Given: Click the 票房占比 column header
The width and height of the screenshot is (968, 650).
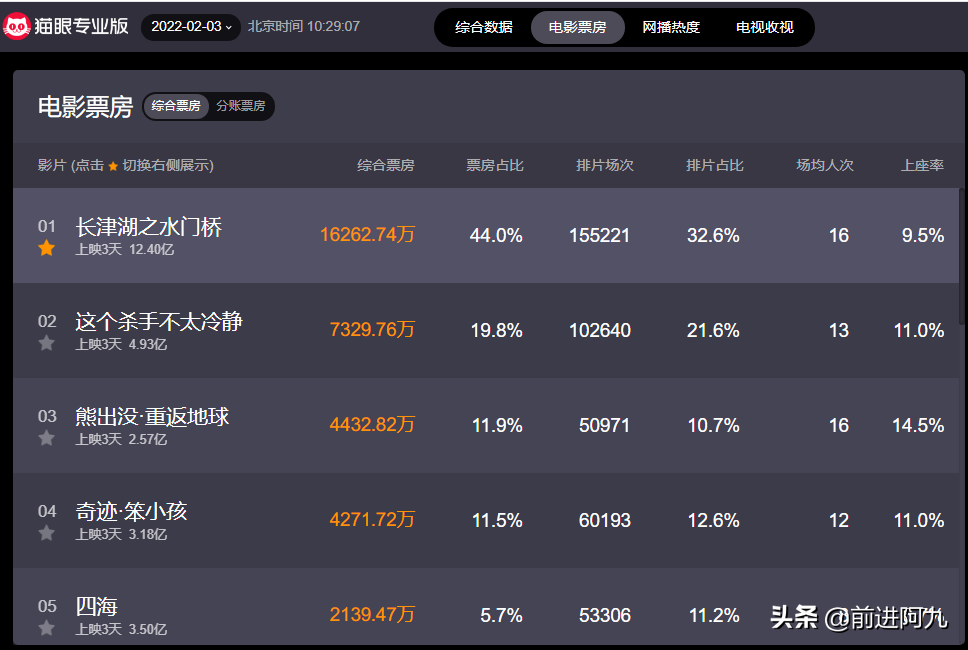Looking at the screenshot, I should point(495,165).
